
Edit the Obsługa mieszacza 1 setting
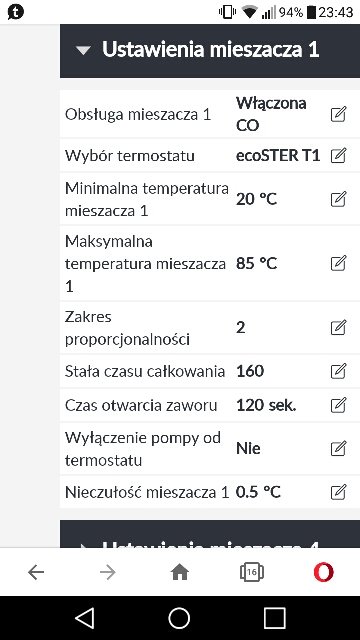[x=338, y=114]
